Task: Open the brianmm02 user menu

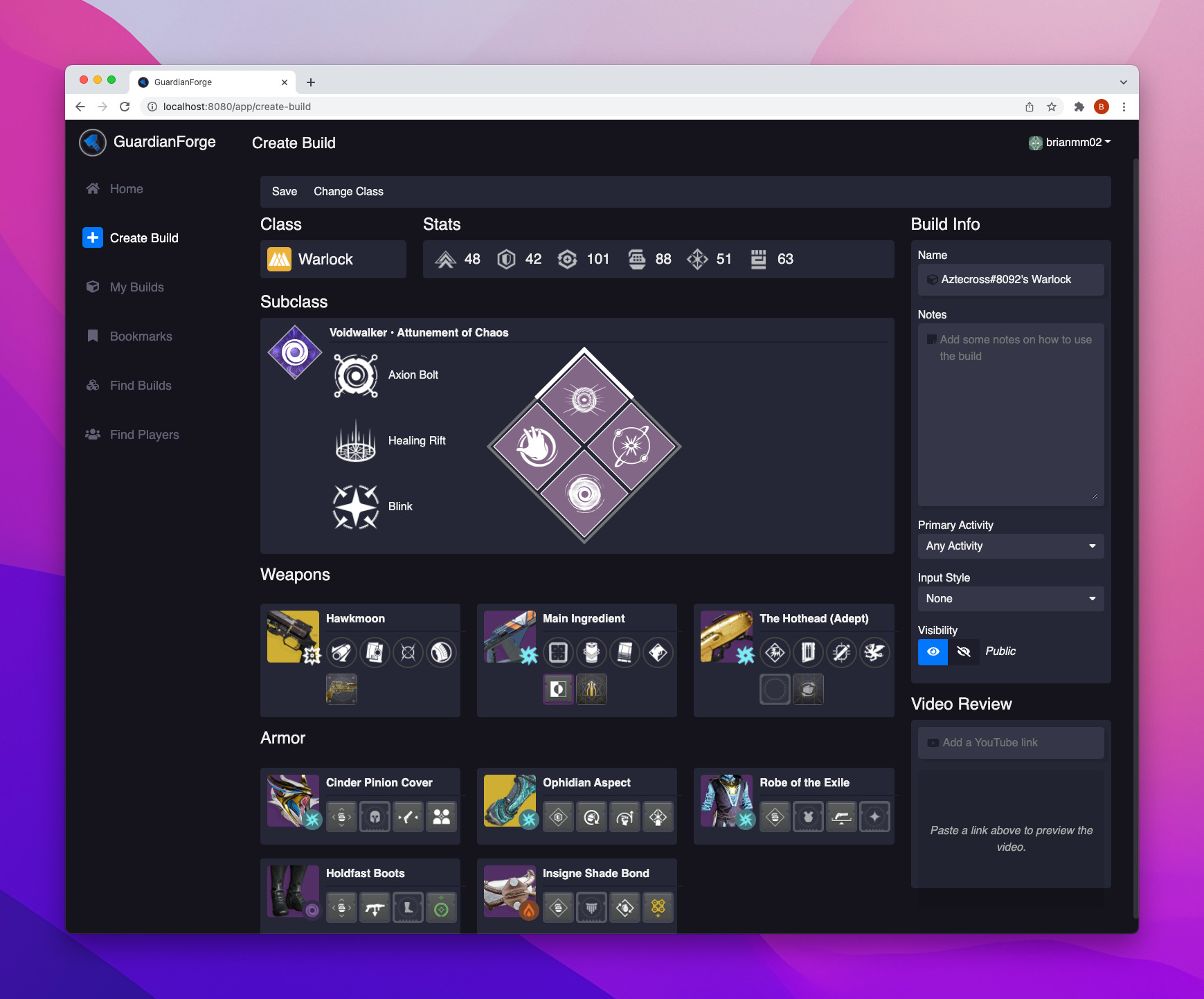Action: click(1070, 143)
